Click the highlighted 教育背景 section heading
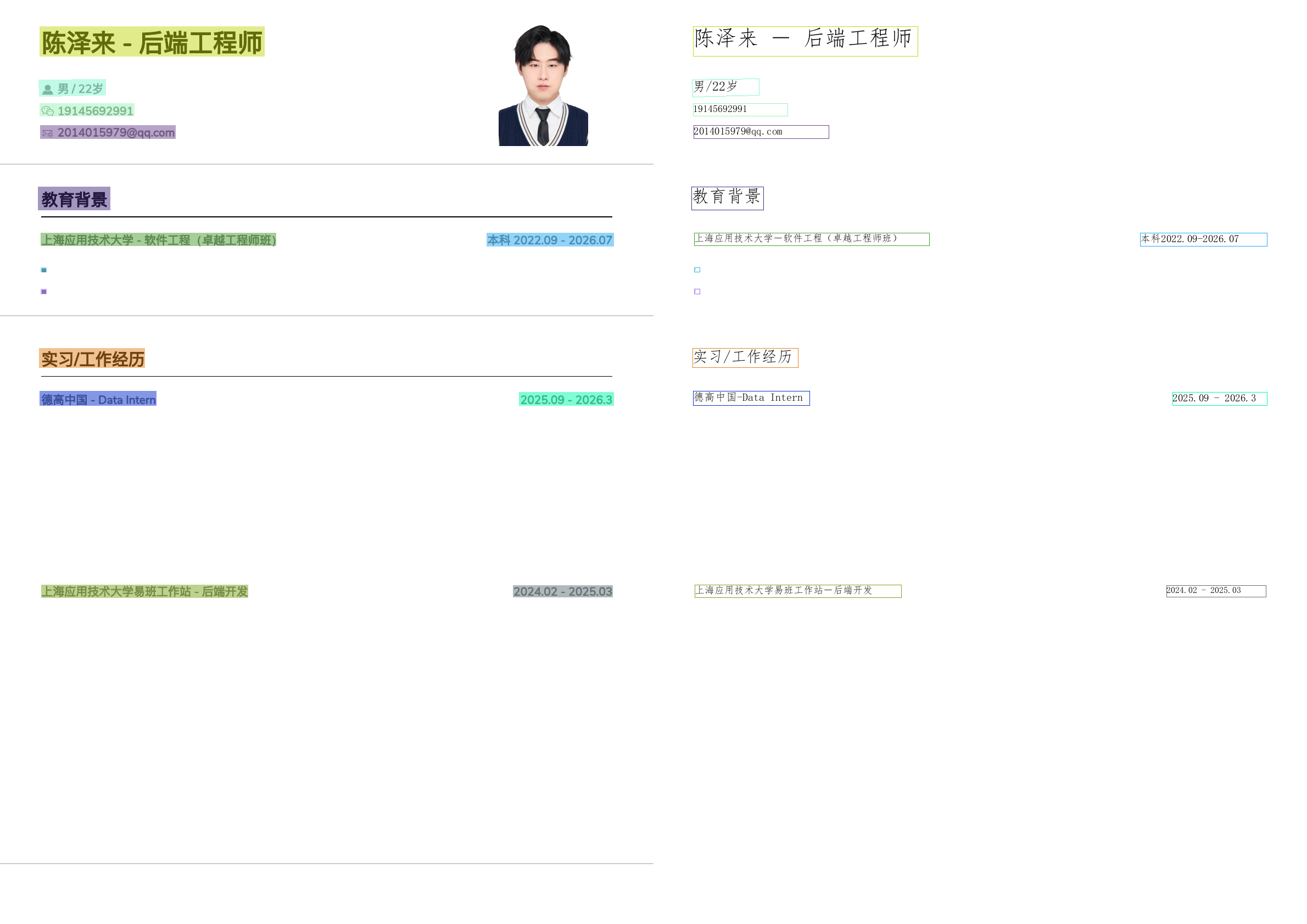The height and width of the screenshot is (924, 1307). (74, 199)
